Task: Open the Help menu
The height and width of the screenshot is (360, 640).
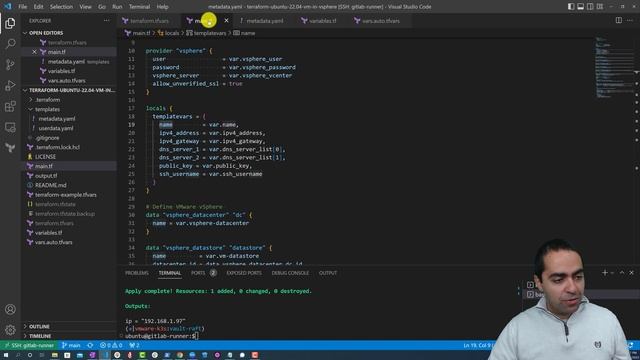Action: (x=162, y=7)
